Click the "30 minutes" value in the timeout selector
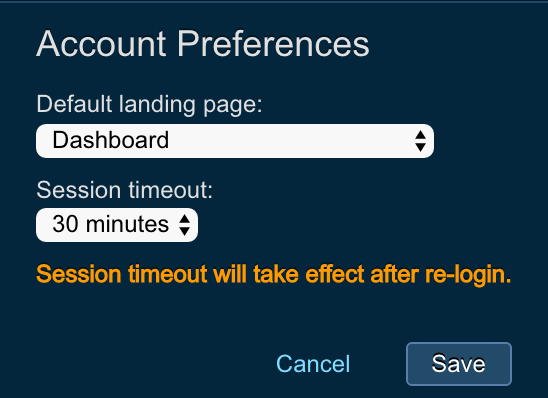The width and height of the screenshot is (548, 398). (x=110, y=224)
